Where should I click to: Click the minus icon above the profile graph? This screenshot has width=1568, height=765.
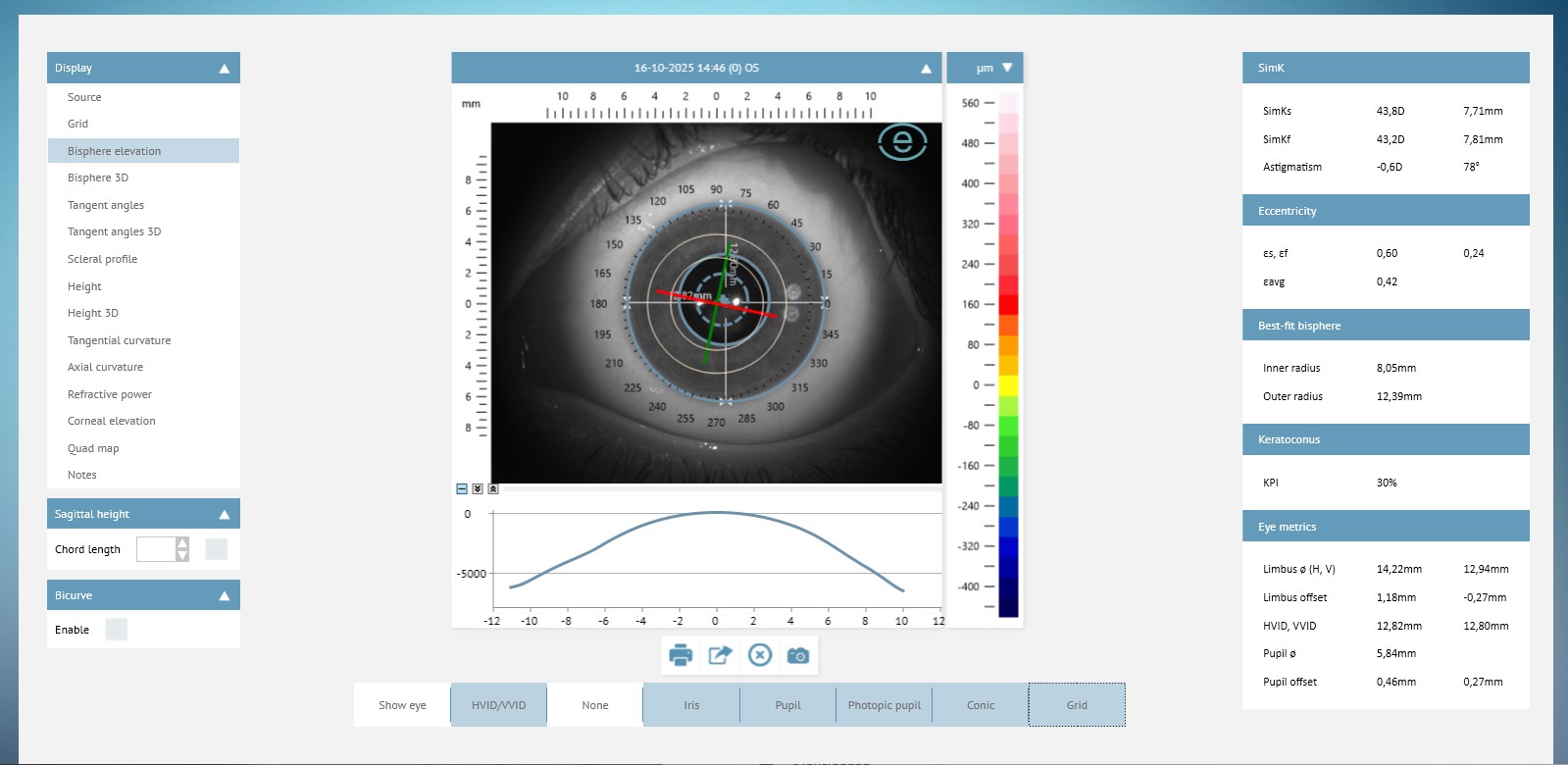(x=462, y=488)
